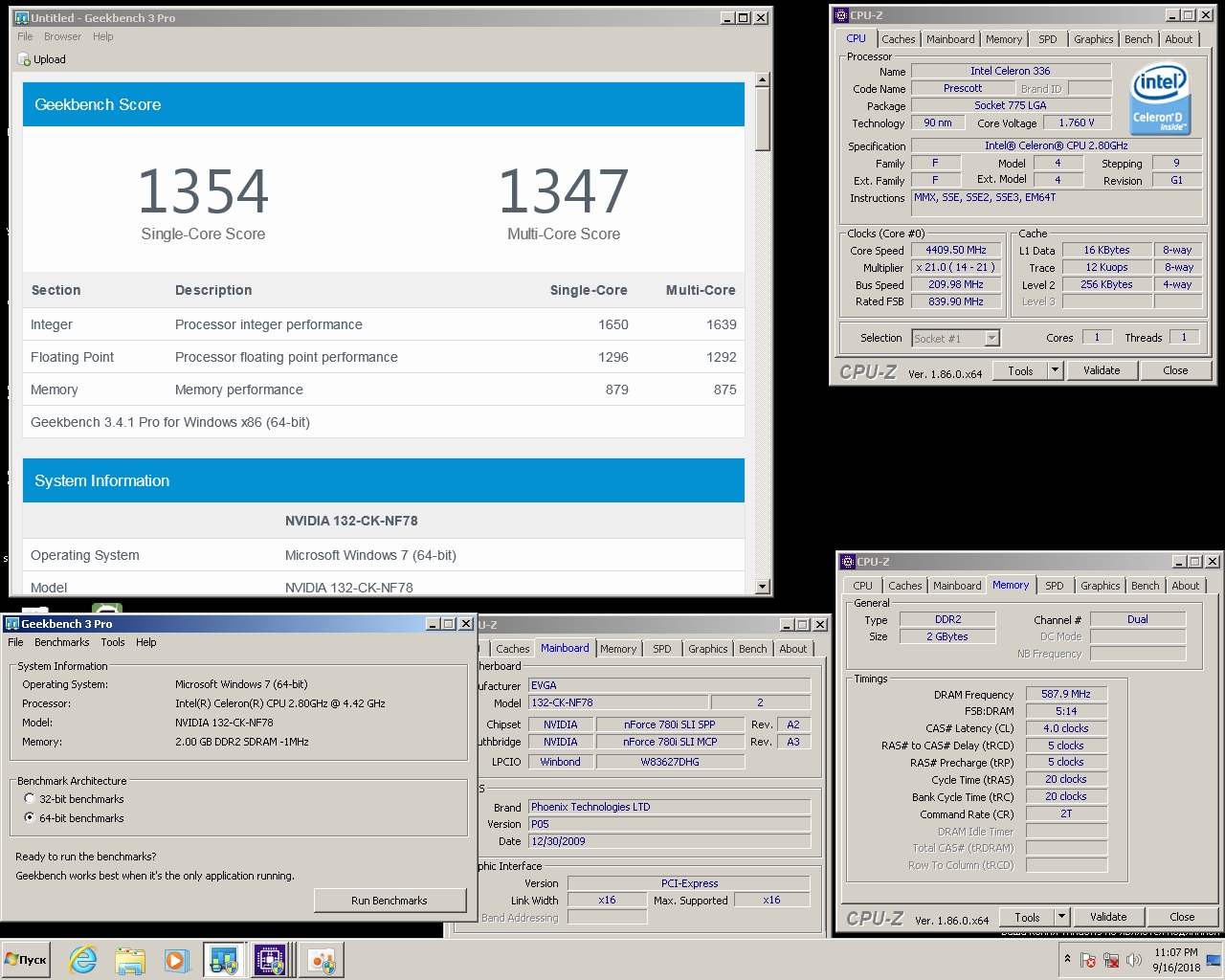1225x980 pixels.
Task: Open Help menu in Untitled Geekbench window
Action: [103, 36]
